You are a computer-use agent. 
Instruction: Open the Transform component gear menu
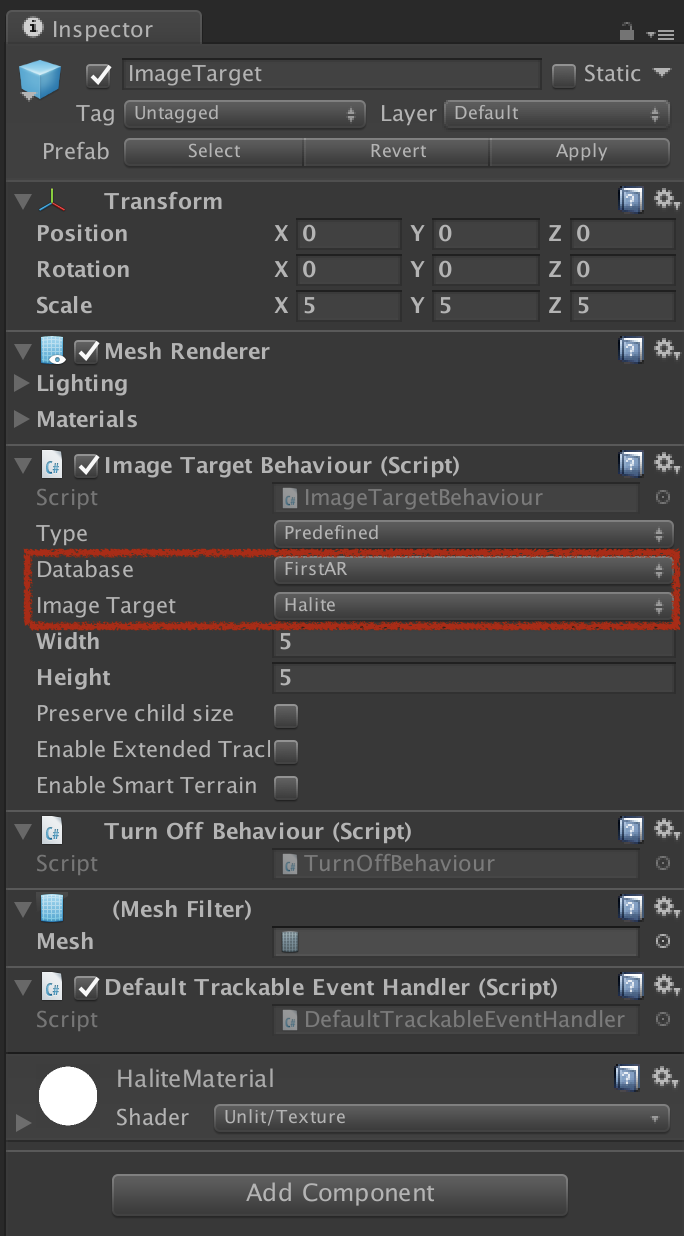667,201
